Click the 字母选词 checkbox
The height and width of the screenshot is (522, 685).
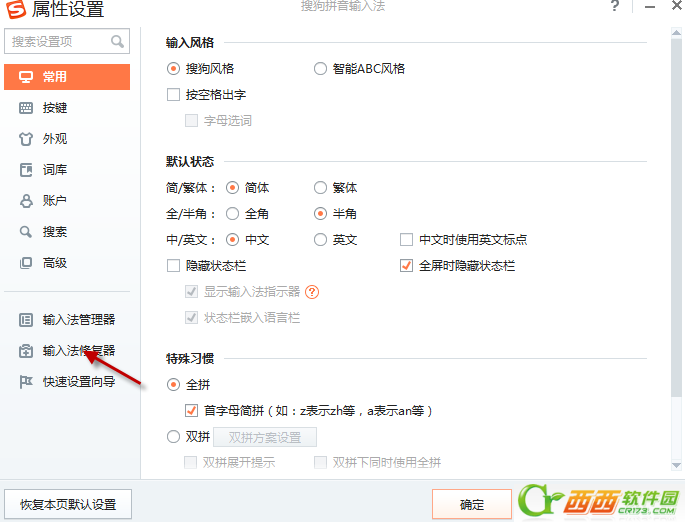click(191, 121)
